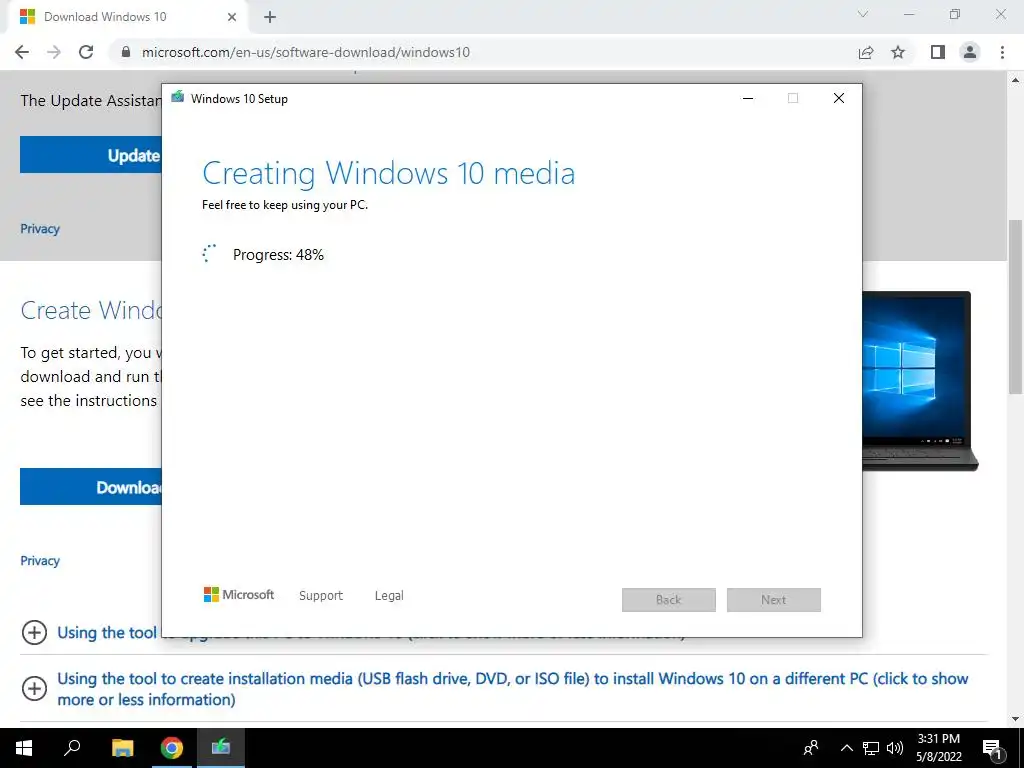1024x768 pixels.
Task: Bookmark this page with the star
Action: 898,52
